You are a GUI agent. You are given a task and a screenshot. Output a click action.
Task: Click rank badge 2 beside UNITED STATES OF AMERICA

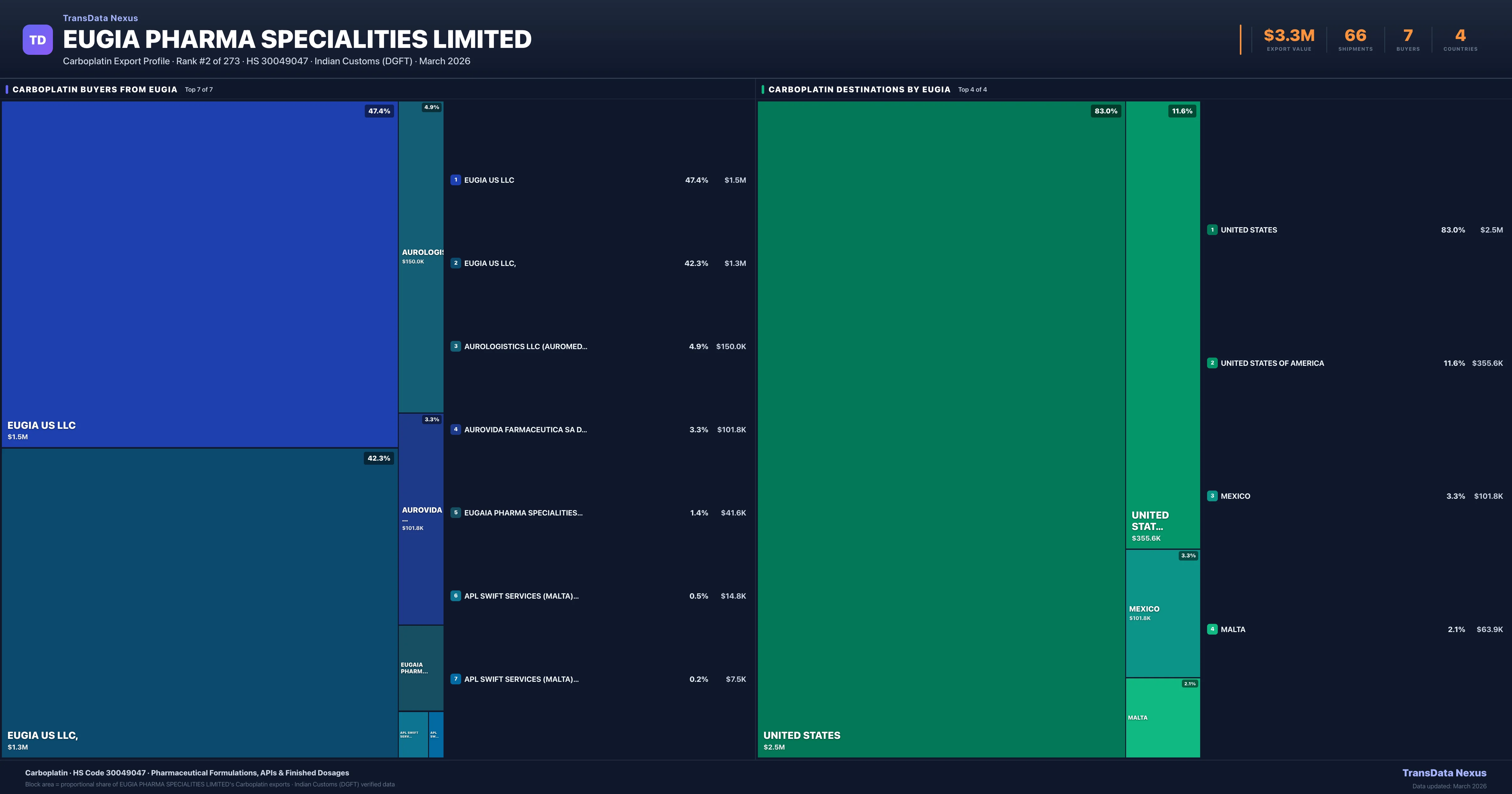tap(1212, 363)
